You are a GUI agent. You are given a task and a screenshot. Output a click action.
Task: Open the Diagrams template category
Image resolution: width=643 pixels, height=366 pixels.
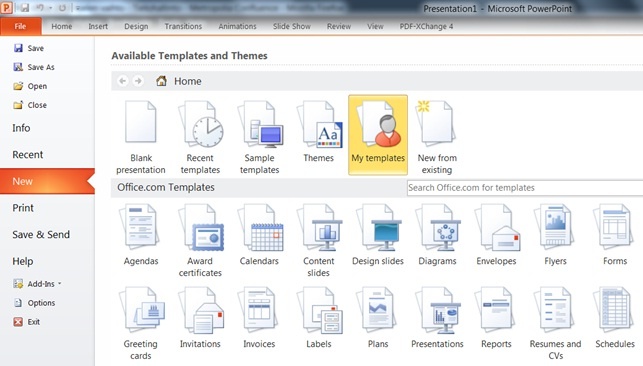click(437, 235)
